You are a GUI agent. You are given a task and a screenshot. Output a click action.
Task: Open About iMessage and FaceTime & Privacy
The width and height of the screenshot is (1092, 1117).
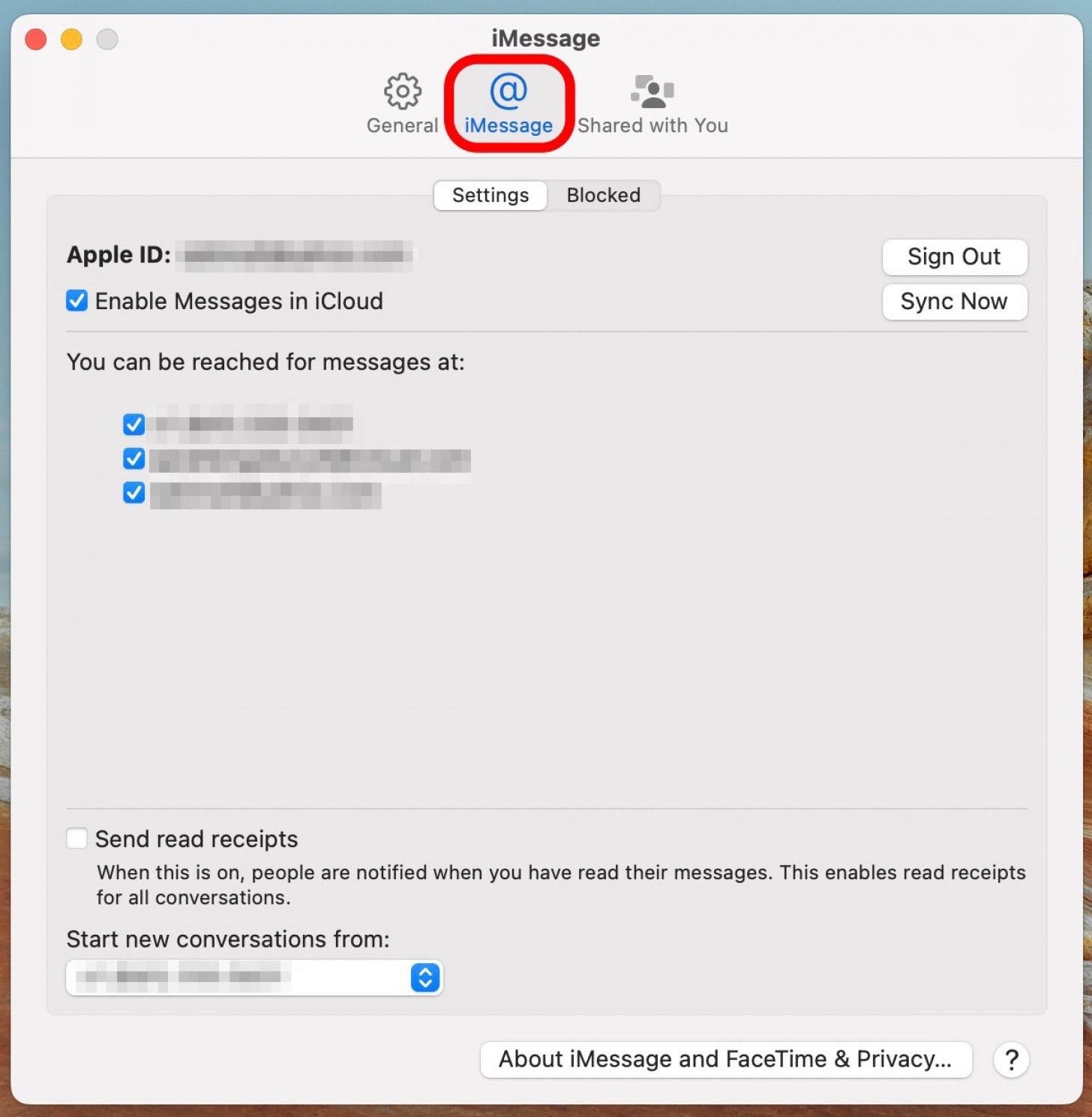click(x=725, y=1059)
